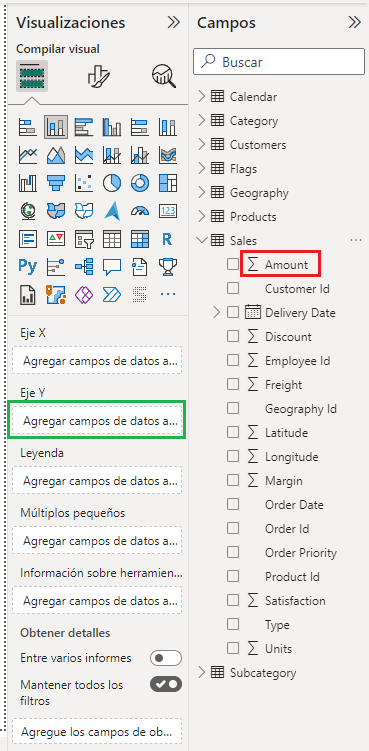
Task: Select the KPI visual
Action: 56,239
